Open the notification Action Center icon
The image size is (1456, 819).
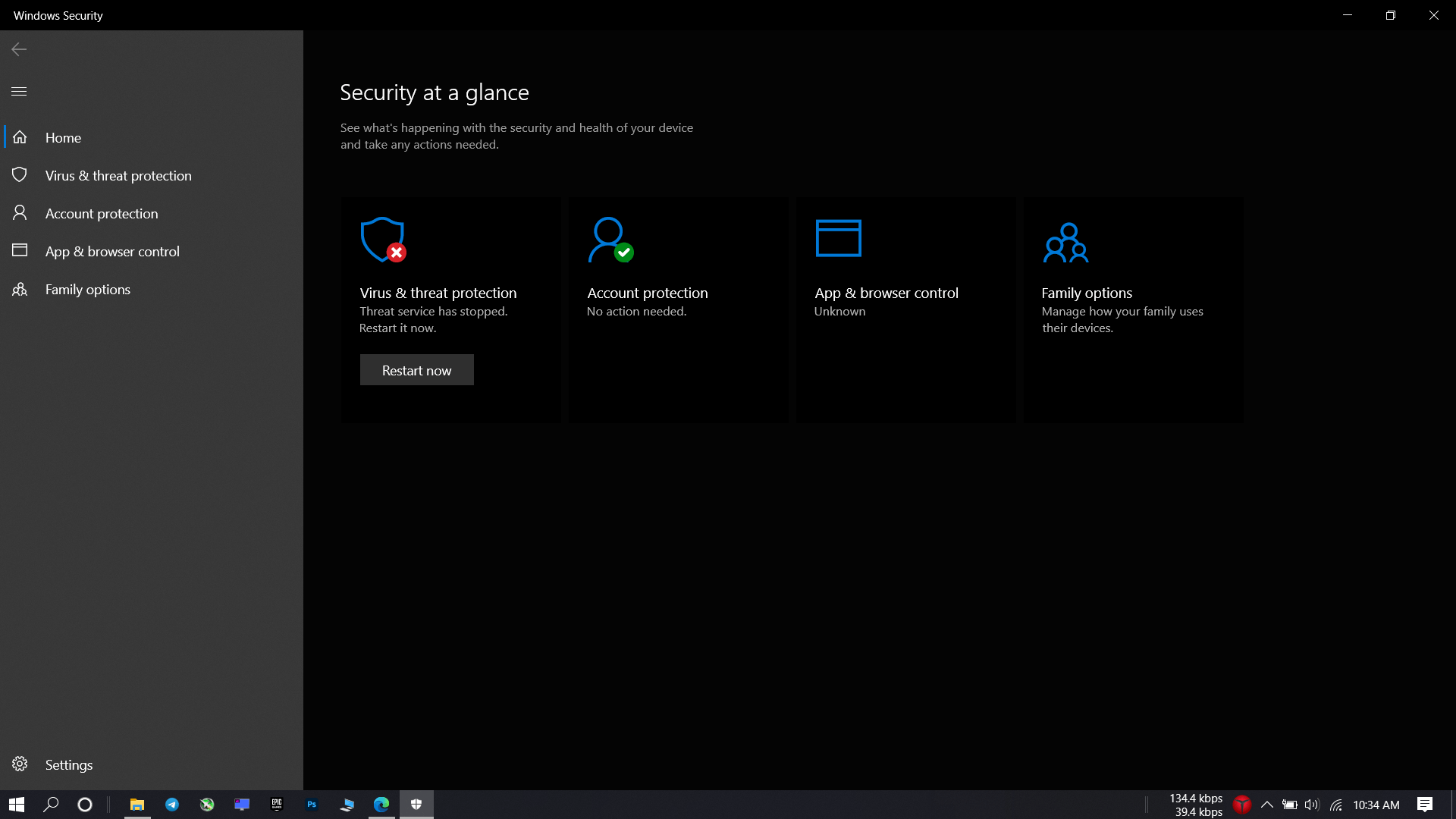coord(1424,805)
